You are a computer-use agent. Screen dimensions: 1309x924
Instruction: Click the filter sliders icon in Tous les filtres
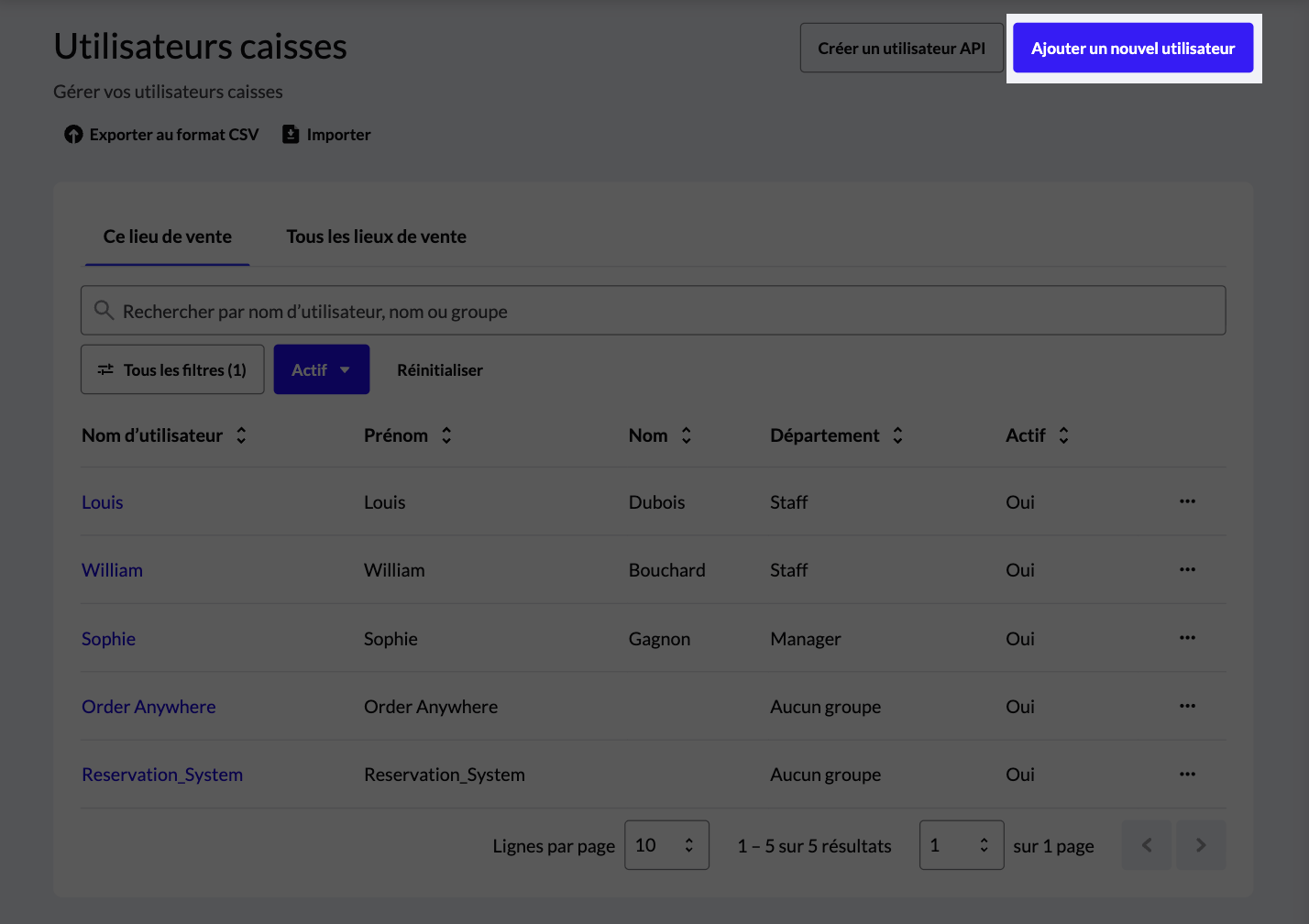[x=106, y=369]
